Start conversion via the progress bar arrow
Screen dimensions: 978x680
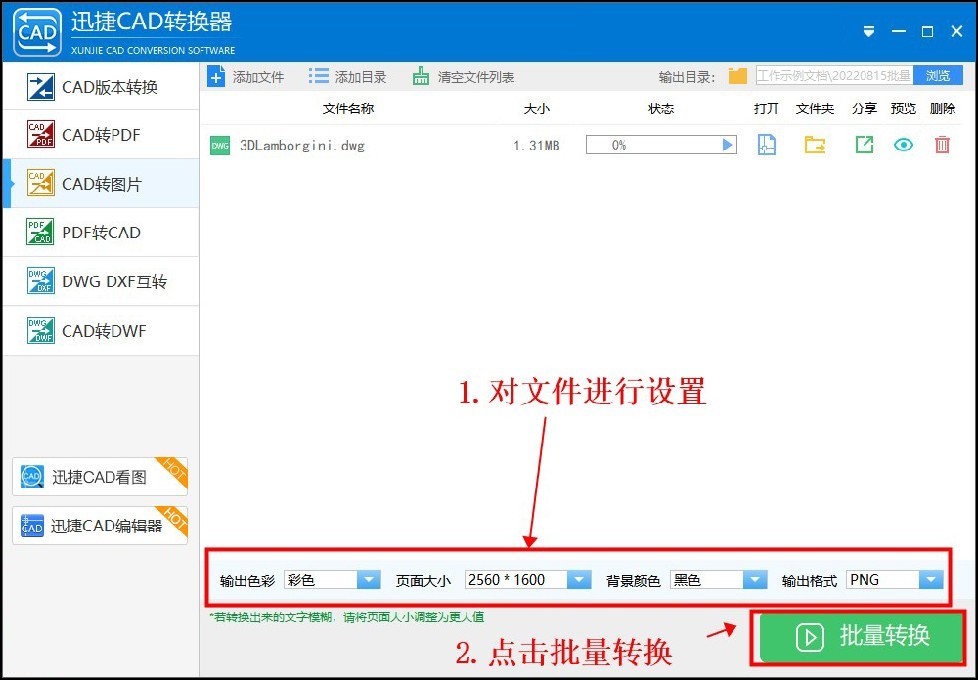click(x=727, y=144)
